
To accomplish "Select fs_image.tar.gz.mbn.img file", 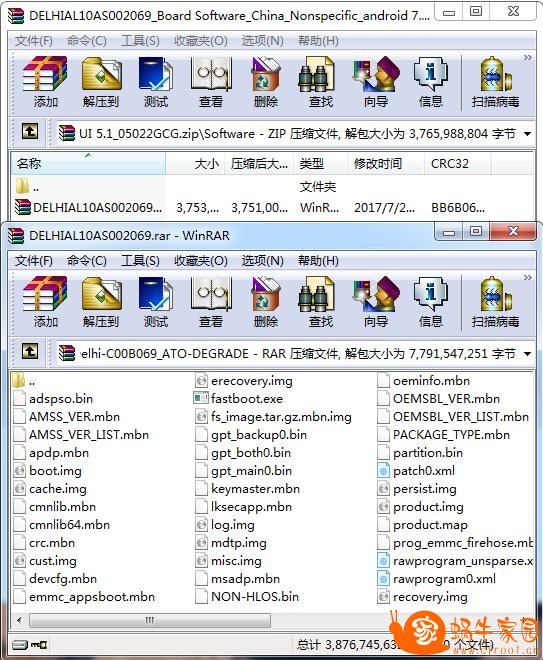I will click(x=274, y=417).
